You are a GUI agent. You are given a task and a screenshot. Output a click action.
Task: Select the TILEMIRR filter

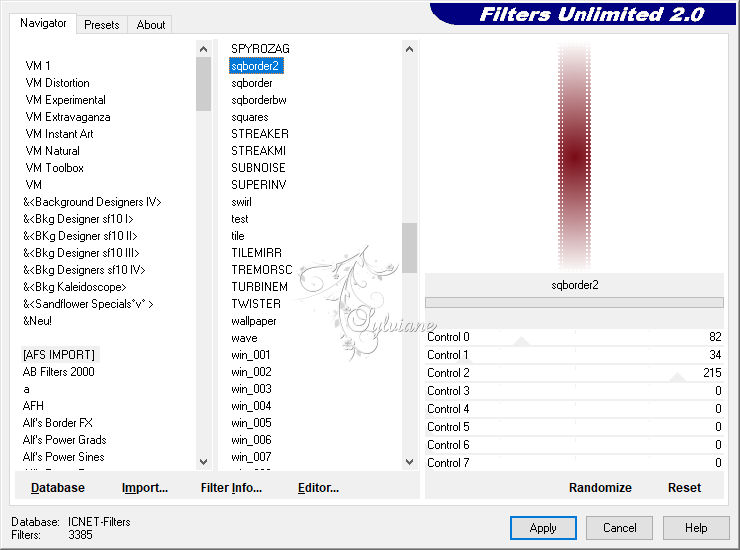256,253
